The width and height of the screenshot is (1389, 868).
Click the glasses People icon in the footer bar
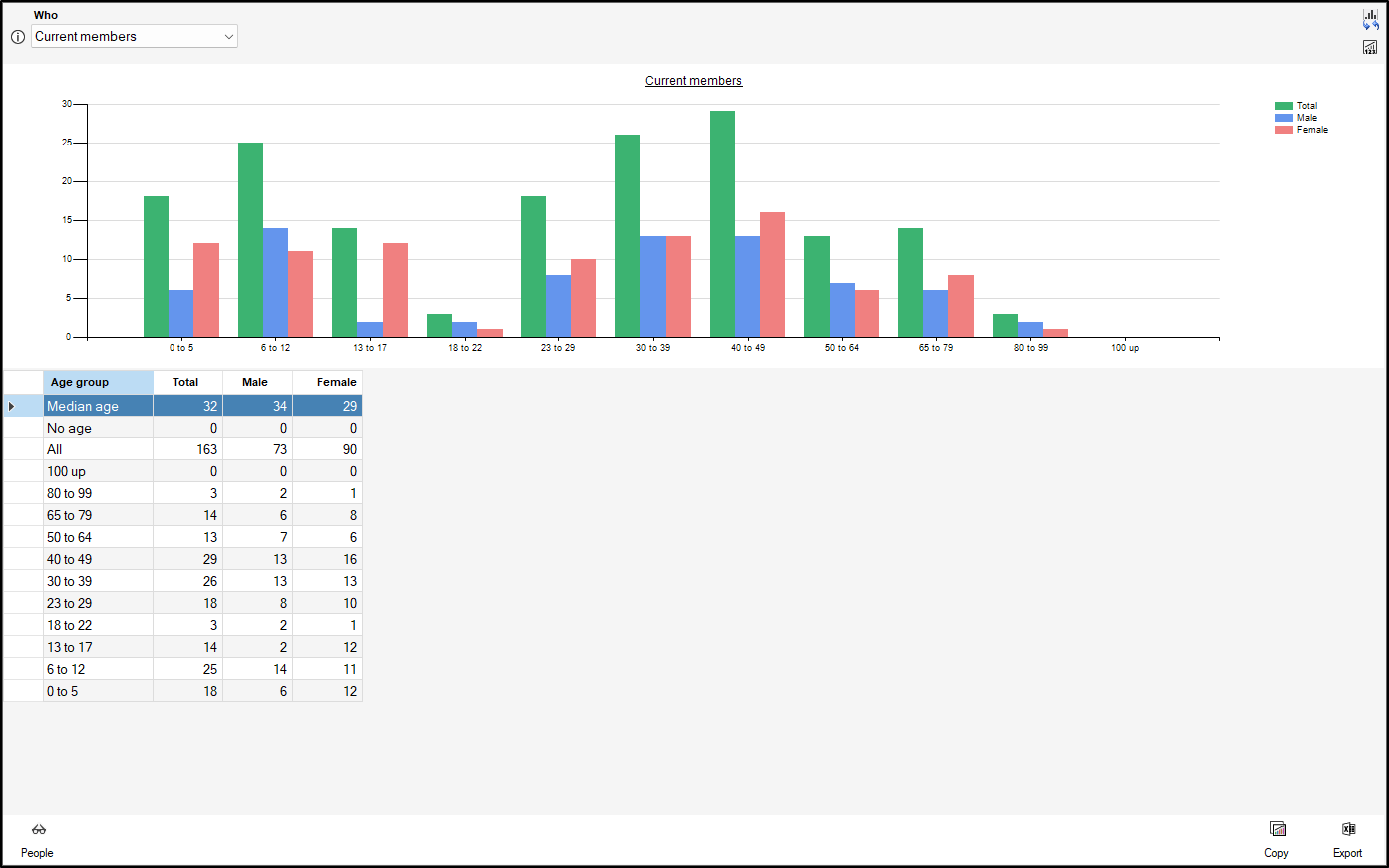tap(37, 829)
